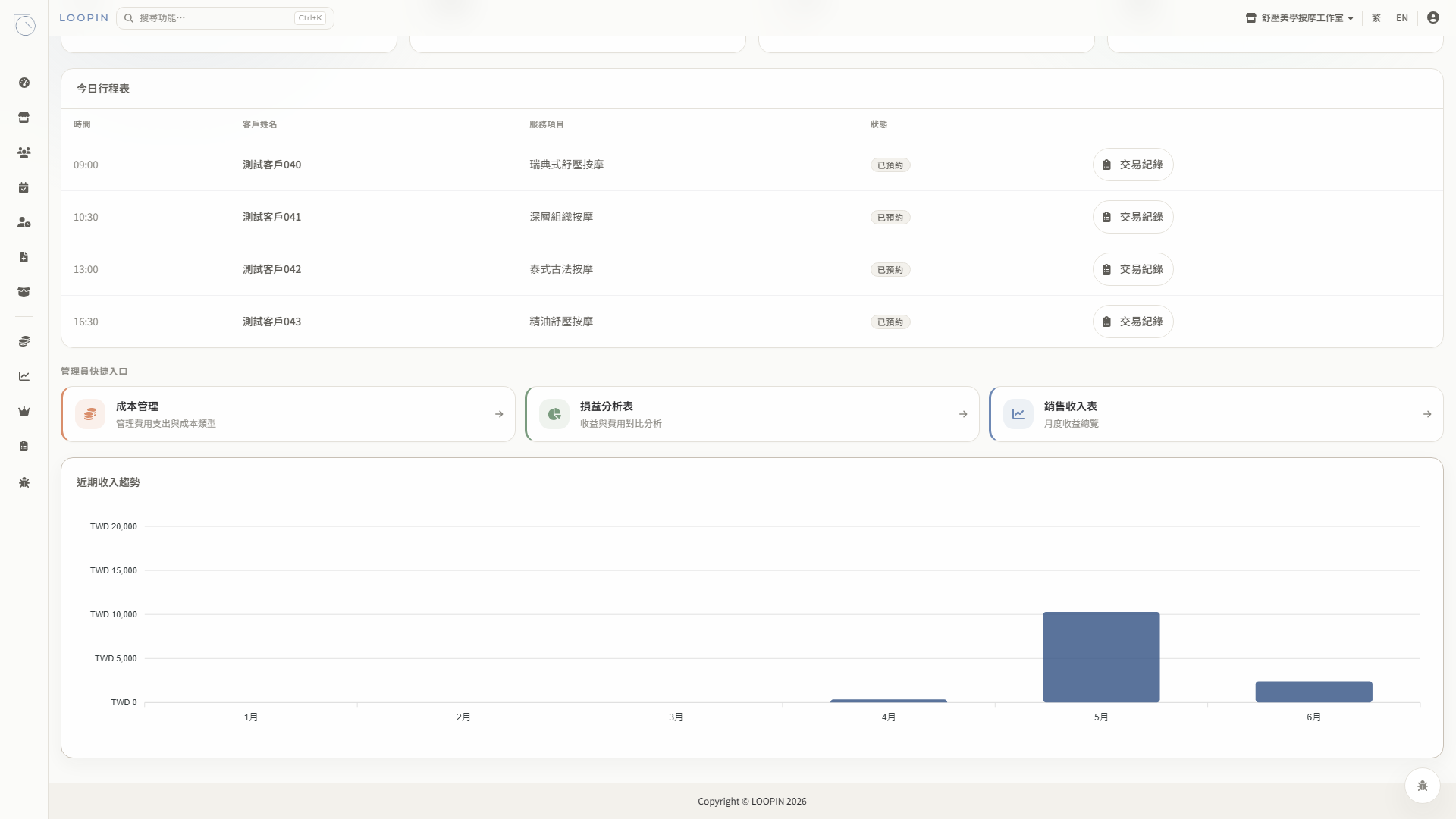Screen dimensions: 1456x819
Task: Click arrow on 損益分析表 card
Action: 963,414
